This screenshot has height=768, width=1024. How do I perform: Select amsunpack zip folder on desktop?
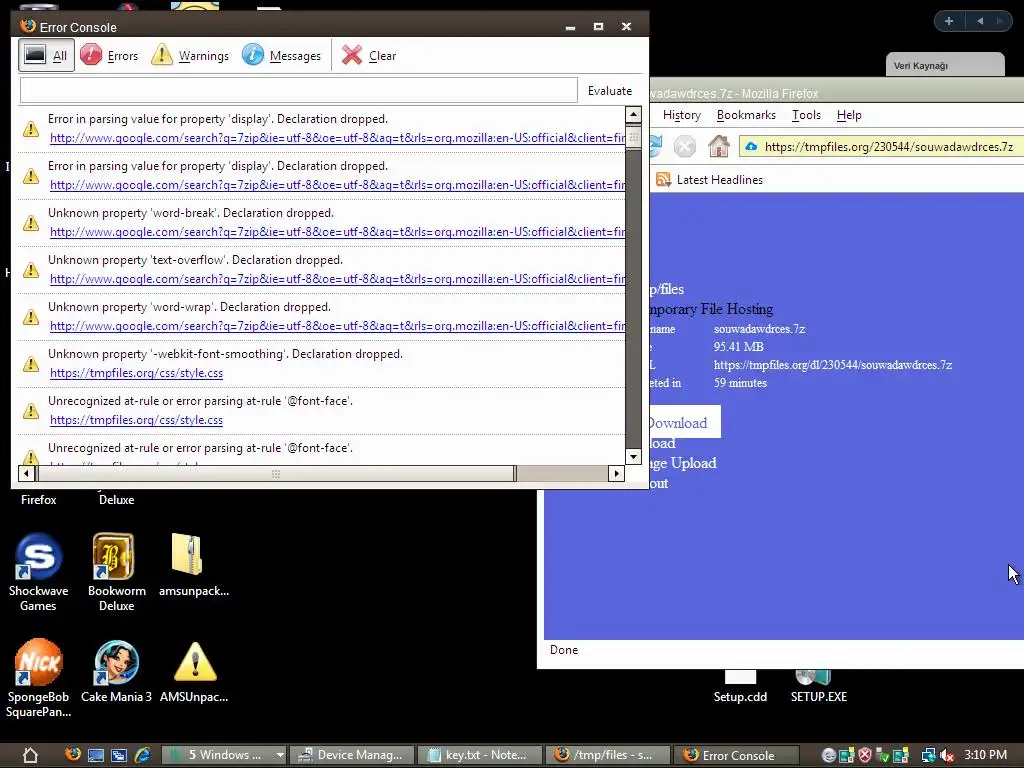point(193,566)
